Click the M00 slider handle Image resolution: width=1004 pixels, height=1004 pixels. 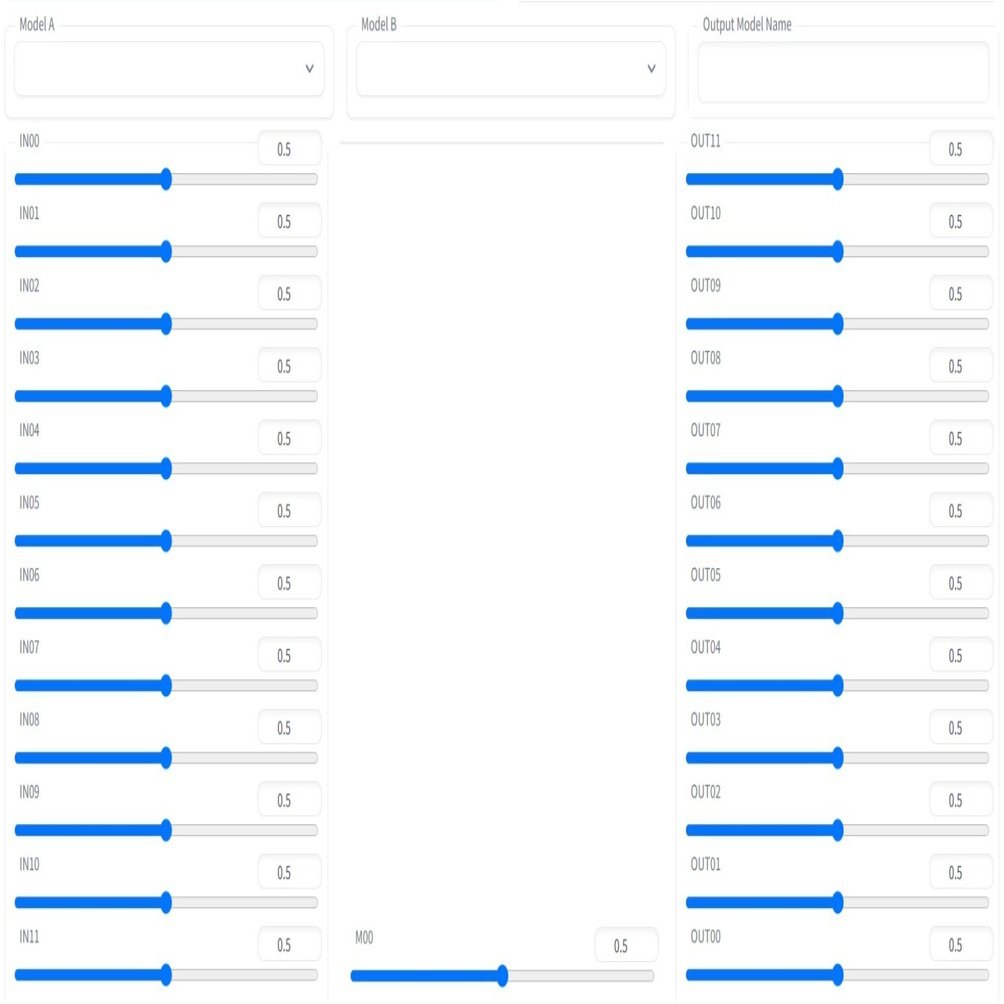502,975
